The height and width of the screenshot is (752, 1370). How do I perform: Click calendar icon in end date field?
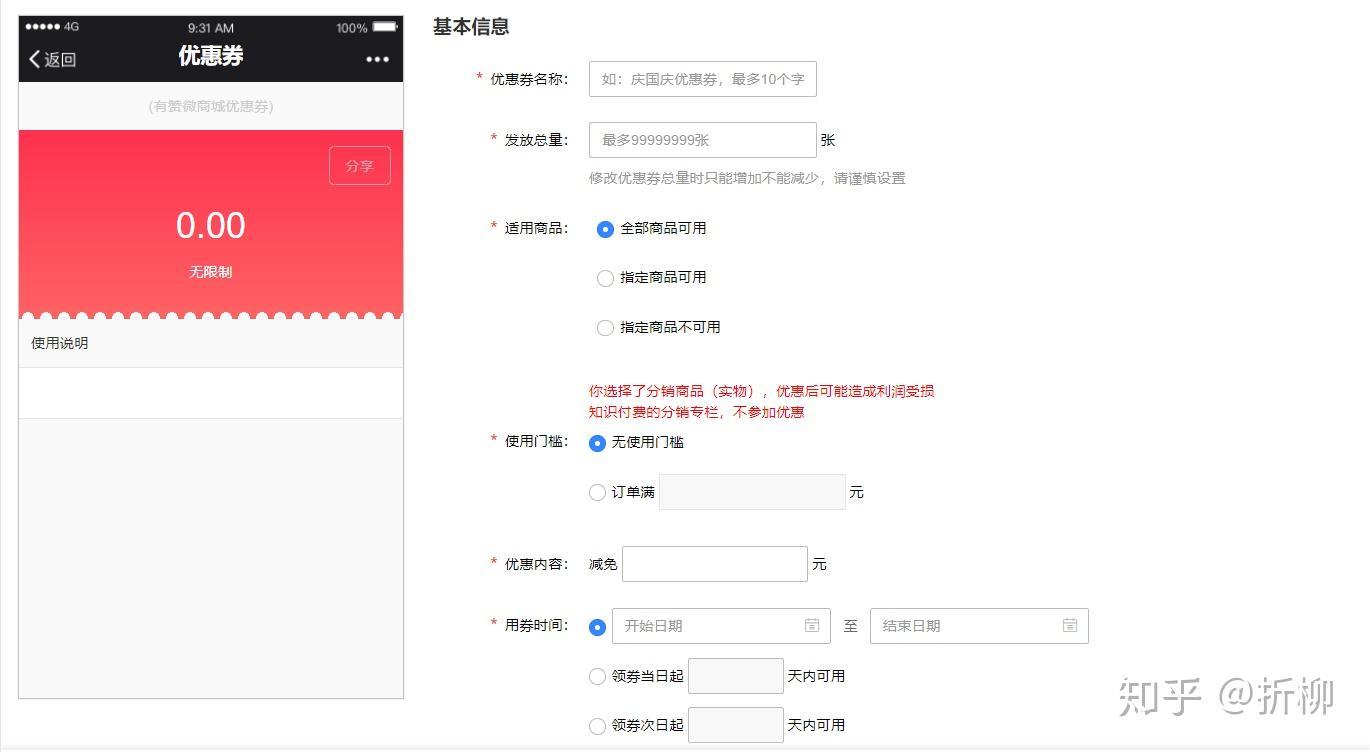coord(1070,625)
